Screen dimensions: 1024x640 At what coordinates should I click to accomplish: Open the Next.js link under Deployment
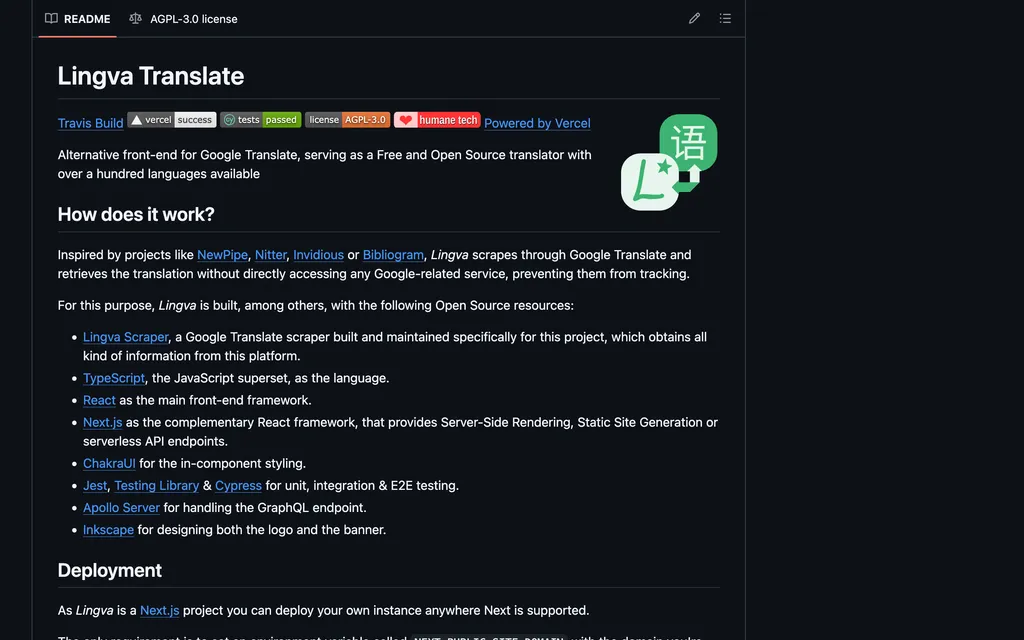[x=159, y=611]
